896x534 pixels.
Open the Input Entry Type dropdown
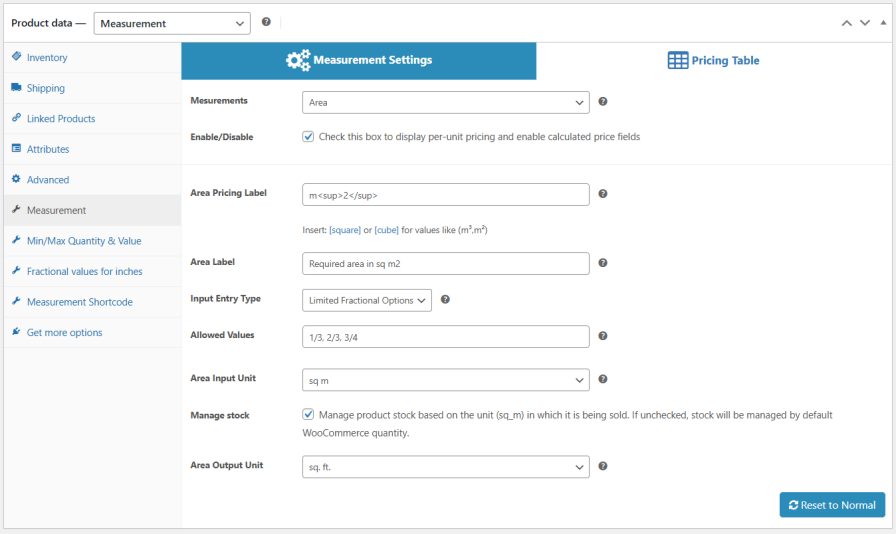click(x=367, y=300)
